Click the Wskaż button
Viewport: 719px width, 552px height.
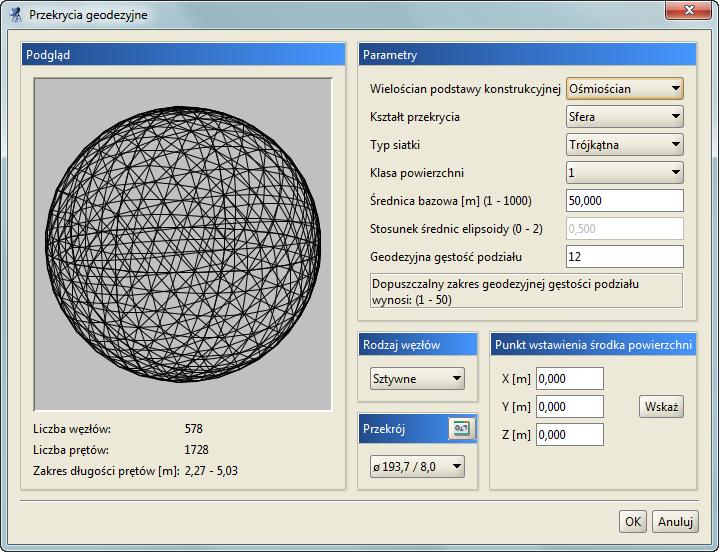pos(661,407)
